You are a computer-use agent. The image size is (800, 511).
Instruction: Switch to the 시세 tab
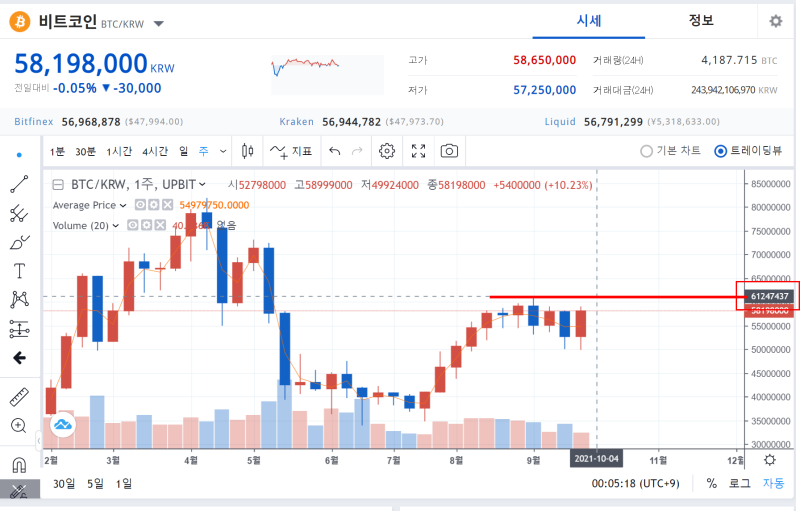point(589,21)
